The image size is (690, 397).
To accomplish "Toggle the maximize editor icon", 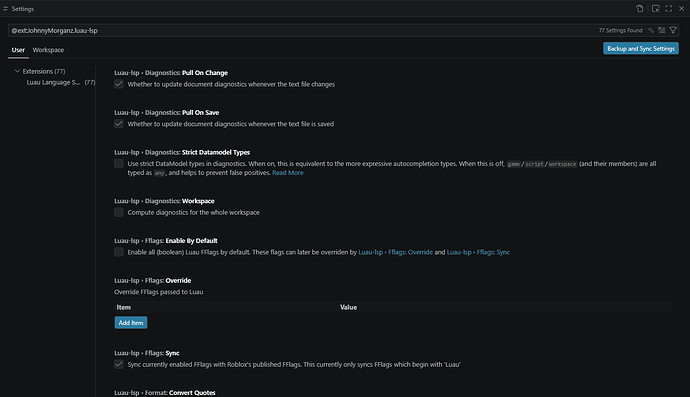I will click(668, 8).
